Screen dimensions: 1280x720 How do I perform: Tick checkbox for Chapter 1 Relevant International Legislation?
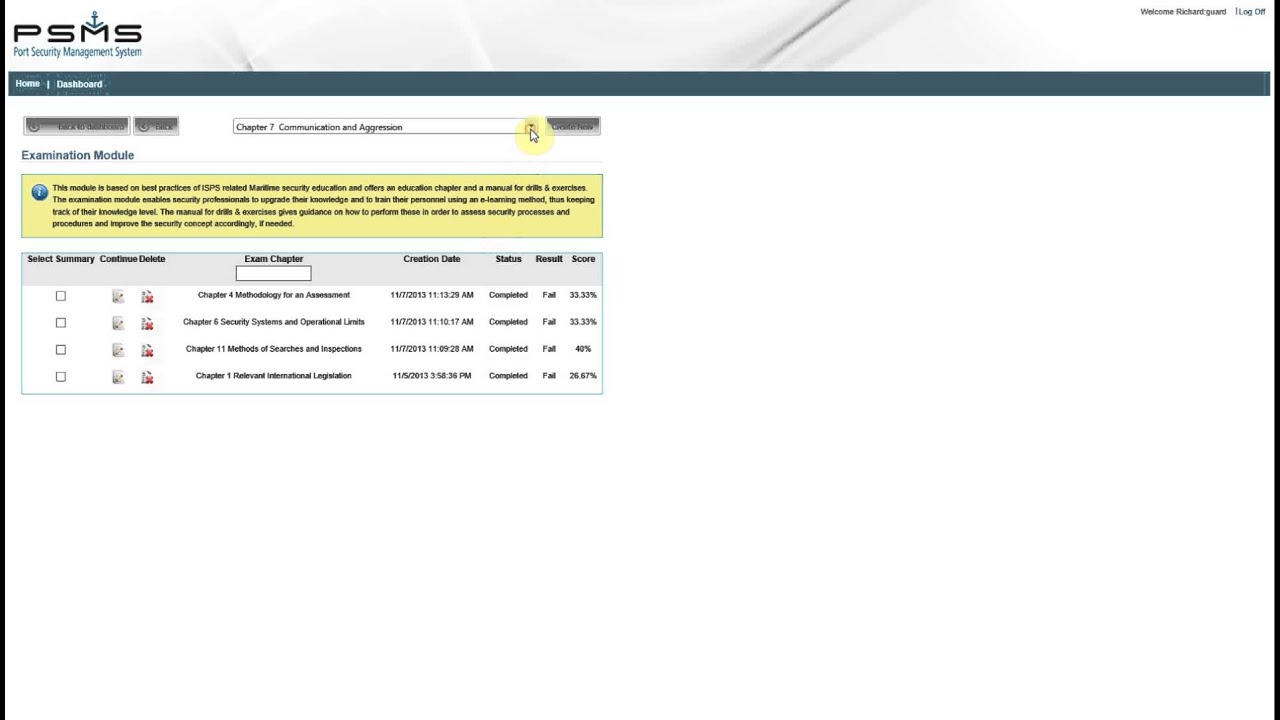click(61, 377)
